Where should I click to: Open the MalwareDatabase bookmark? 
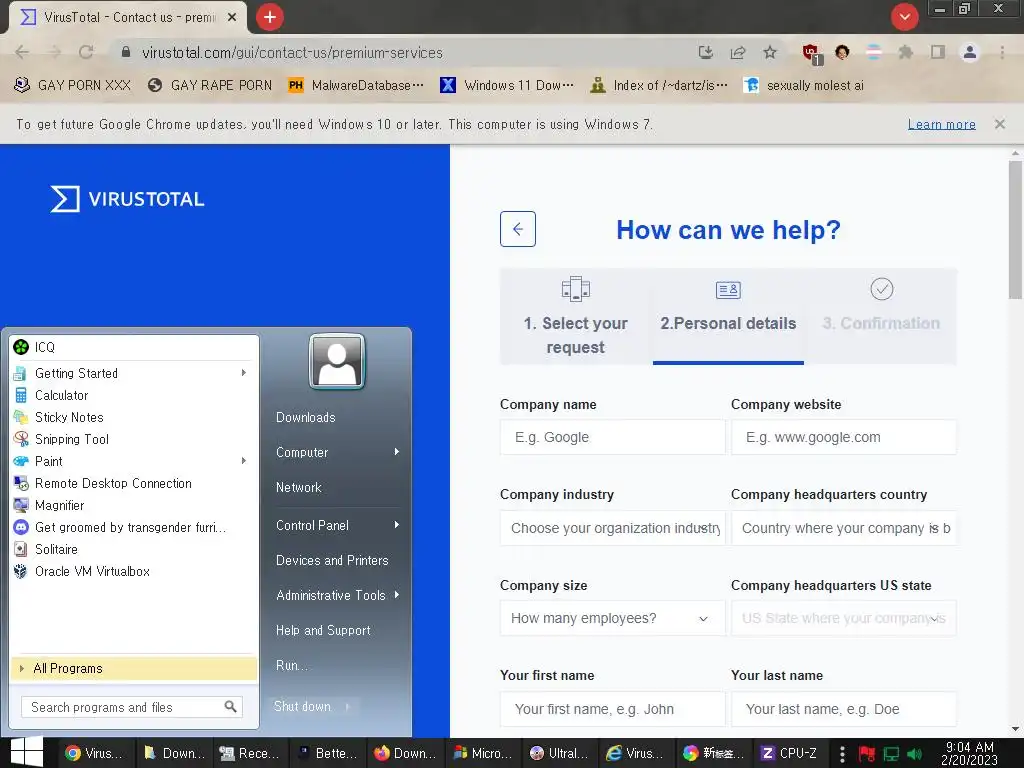pos(356,86)
